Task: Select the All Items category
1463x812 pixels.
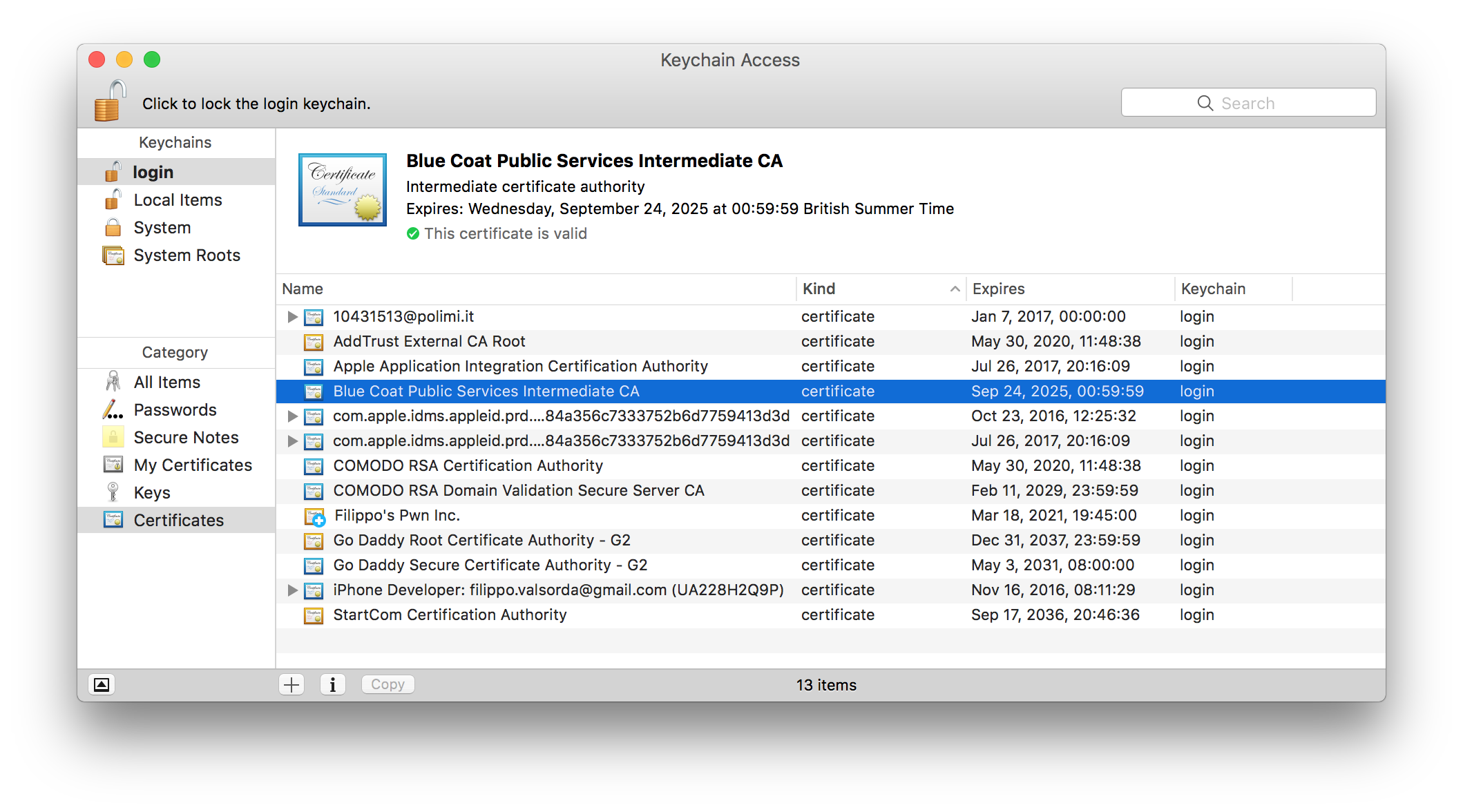Action: (166, 382)
